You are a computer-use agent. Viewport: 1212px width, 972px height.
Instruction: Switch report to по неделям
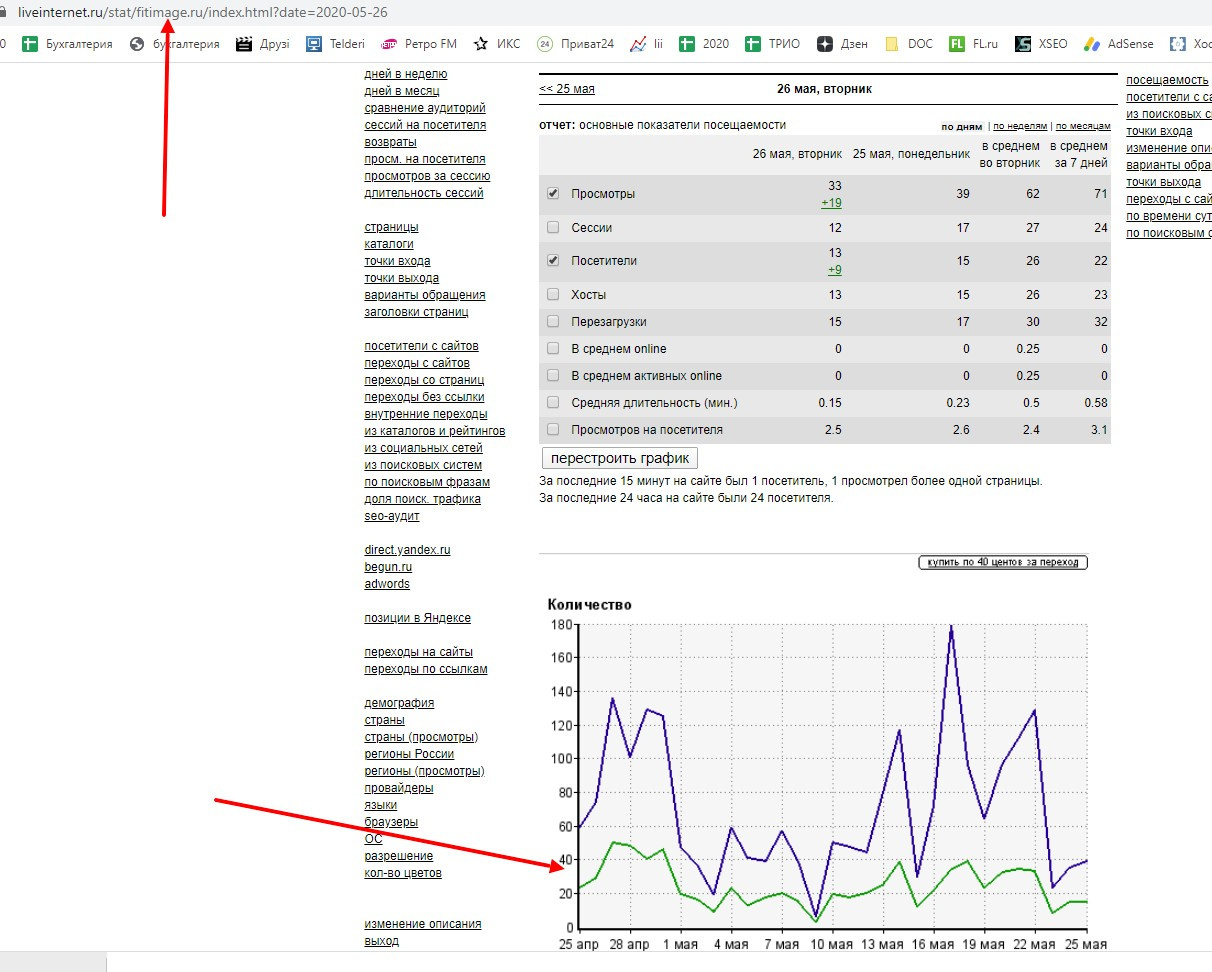tap(1019, 127)
